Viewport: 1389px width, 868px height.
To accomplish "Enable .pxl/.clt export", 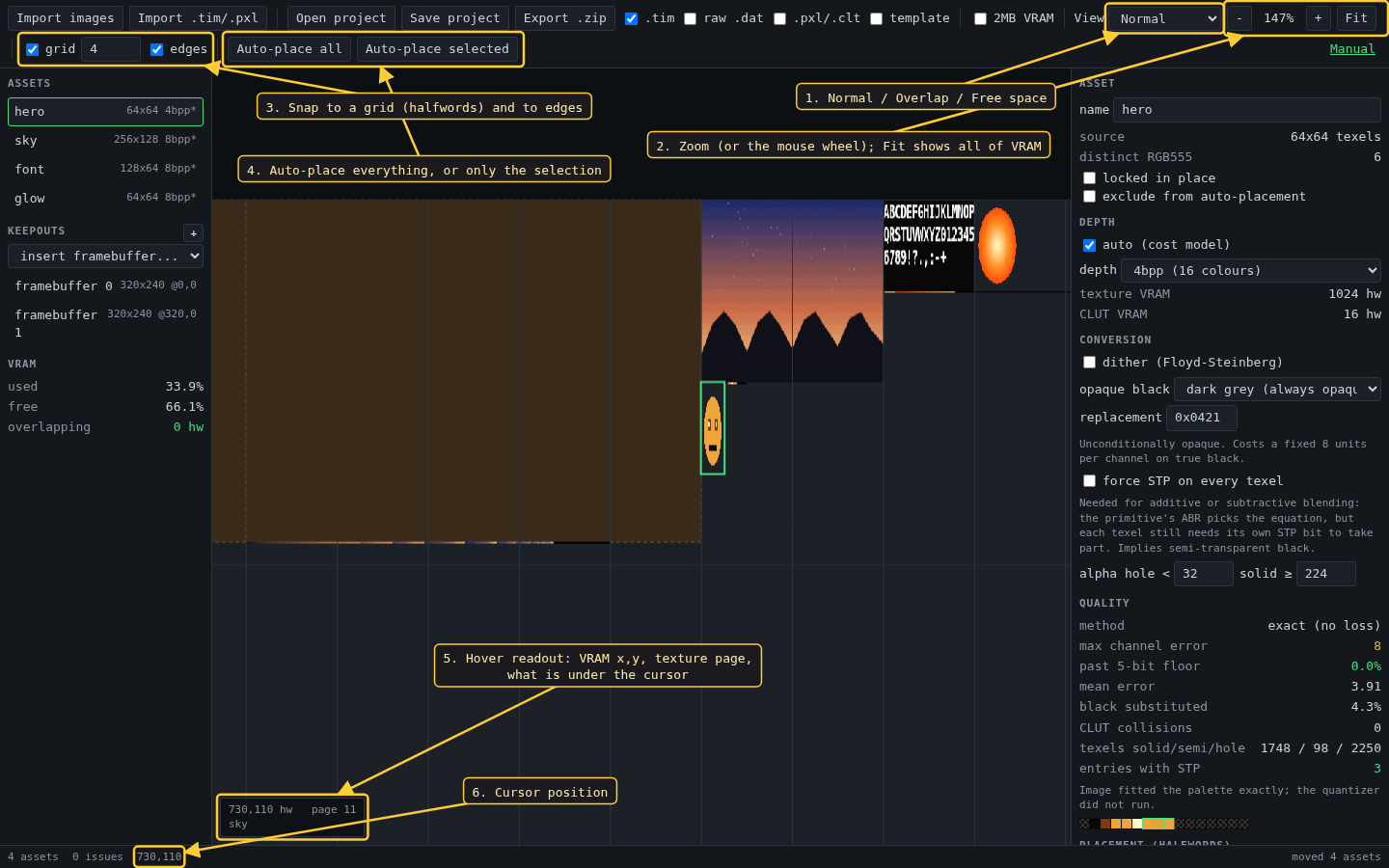I will click(x=779, y=18).
